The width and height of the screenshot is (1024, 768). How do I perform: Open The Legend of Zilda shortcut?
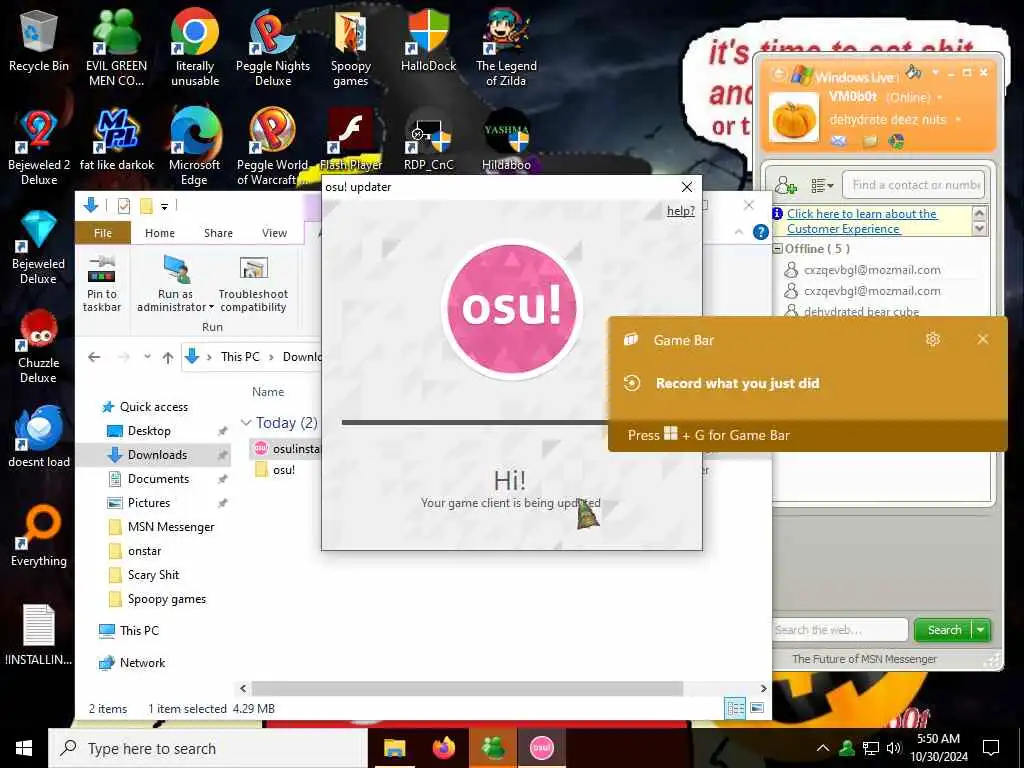click(x=506, y=48)
